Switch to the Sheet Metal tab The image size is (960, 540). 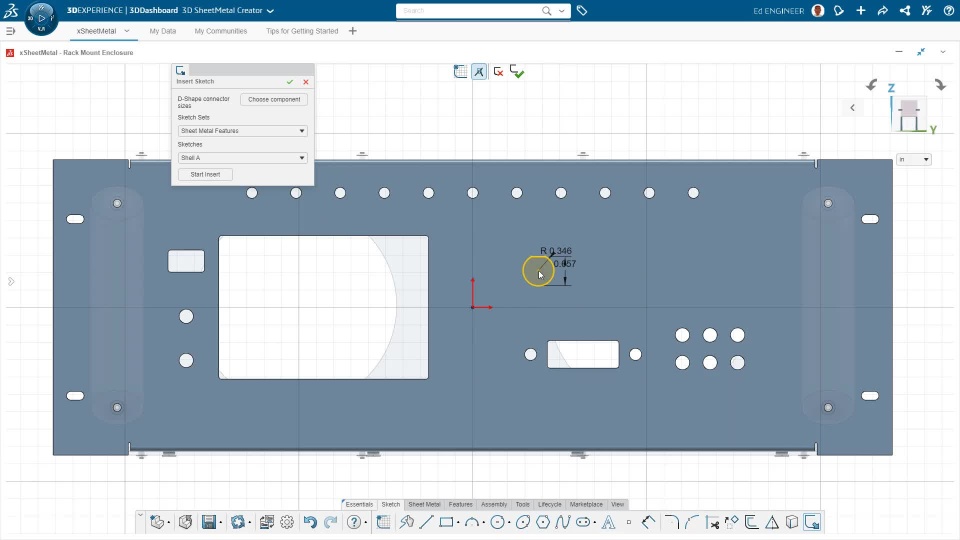click(424, 504)
